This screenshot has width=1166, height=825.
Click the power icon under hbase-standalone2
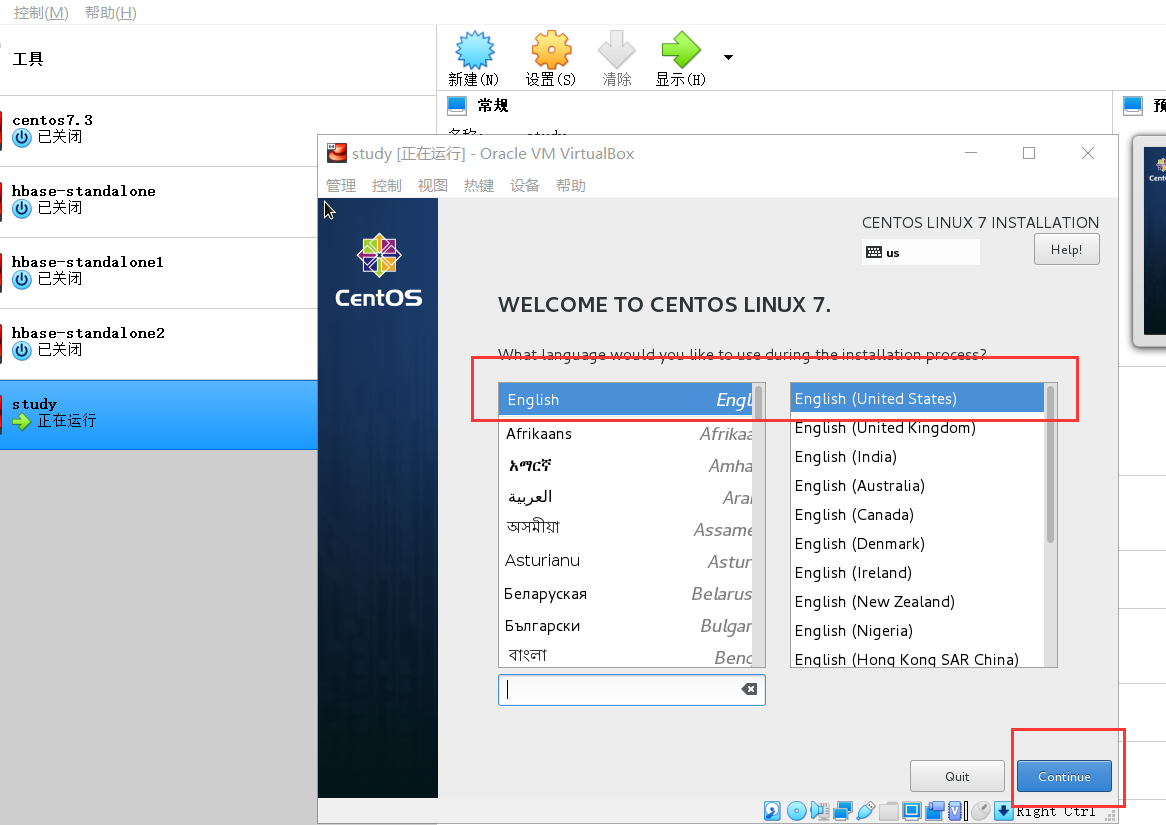click(x=22, y=350)
